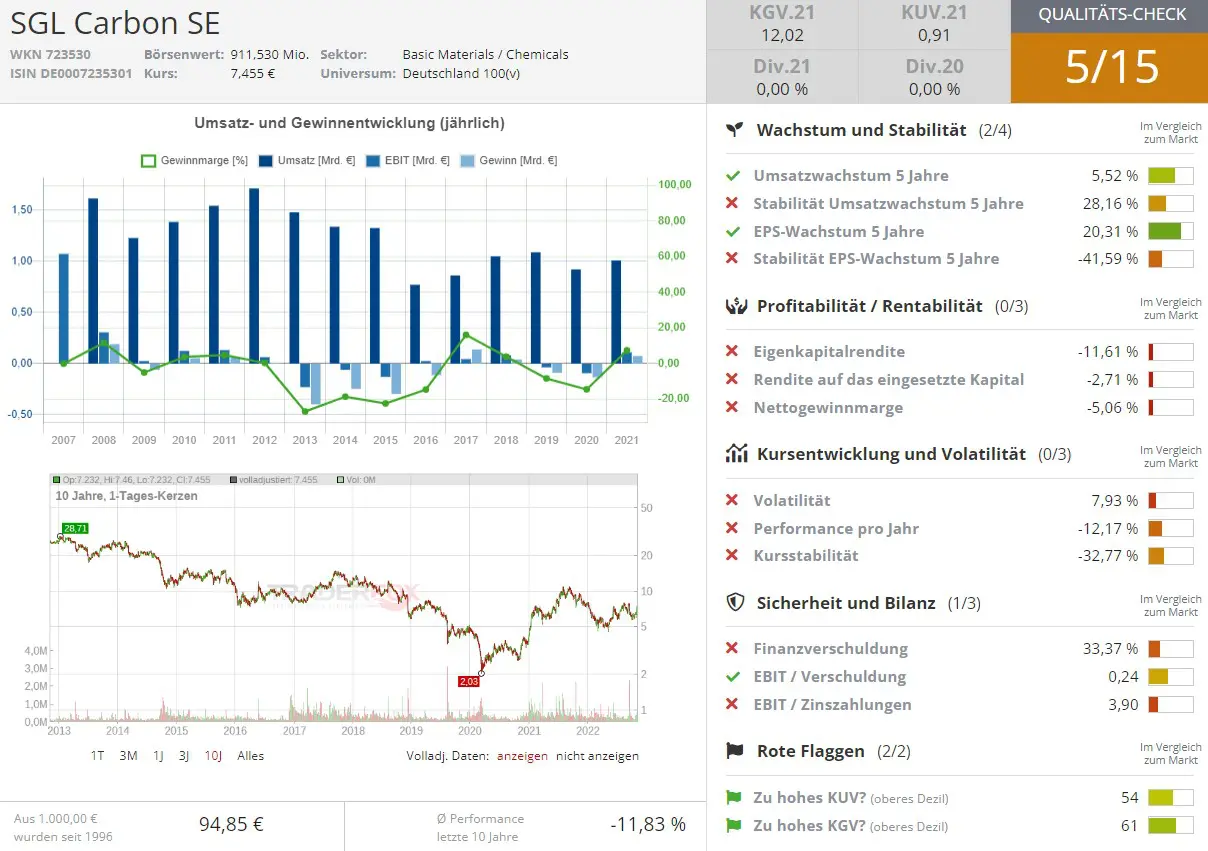Click the red X next to Eigenkapitalrendite
This screenshot has width=1208, height=851.
click(x=733, y=352)
